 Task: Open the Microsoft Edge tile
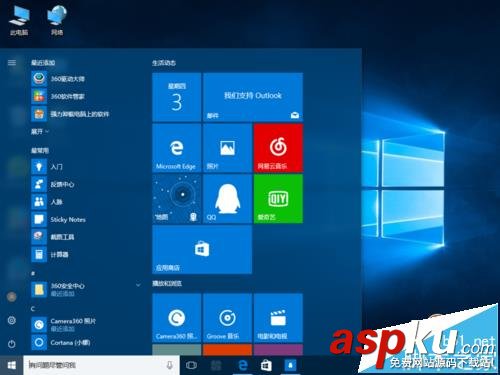[177, 148]
